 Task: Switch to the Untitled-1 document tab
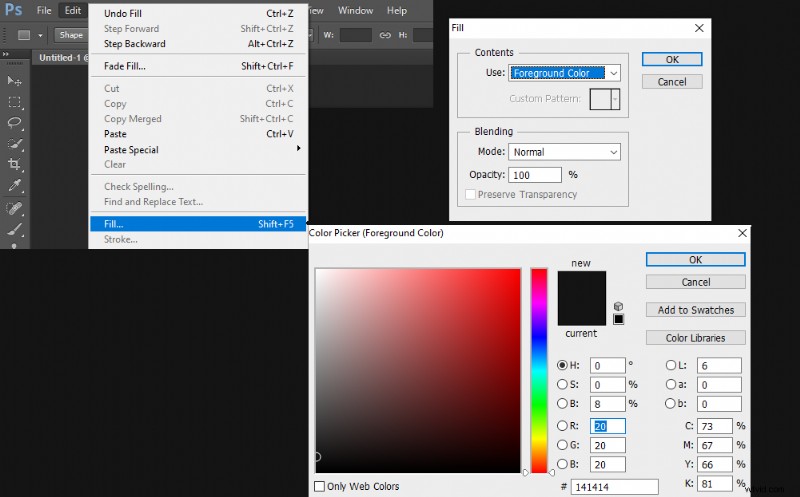pos(61,58)
